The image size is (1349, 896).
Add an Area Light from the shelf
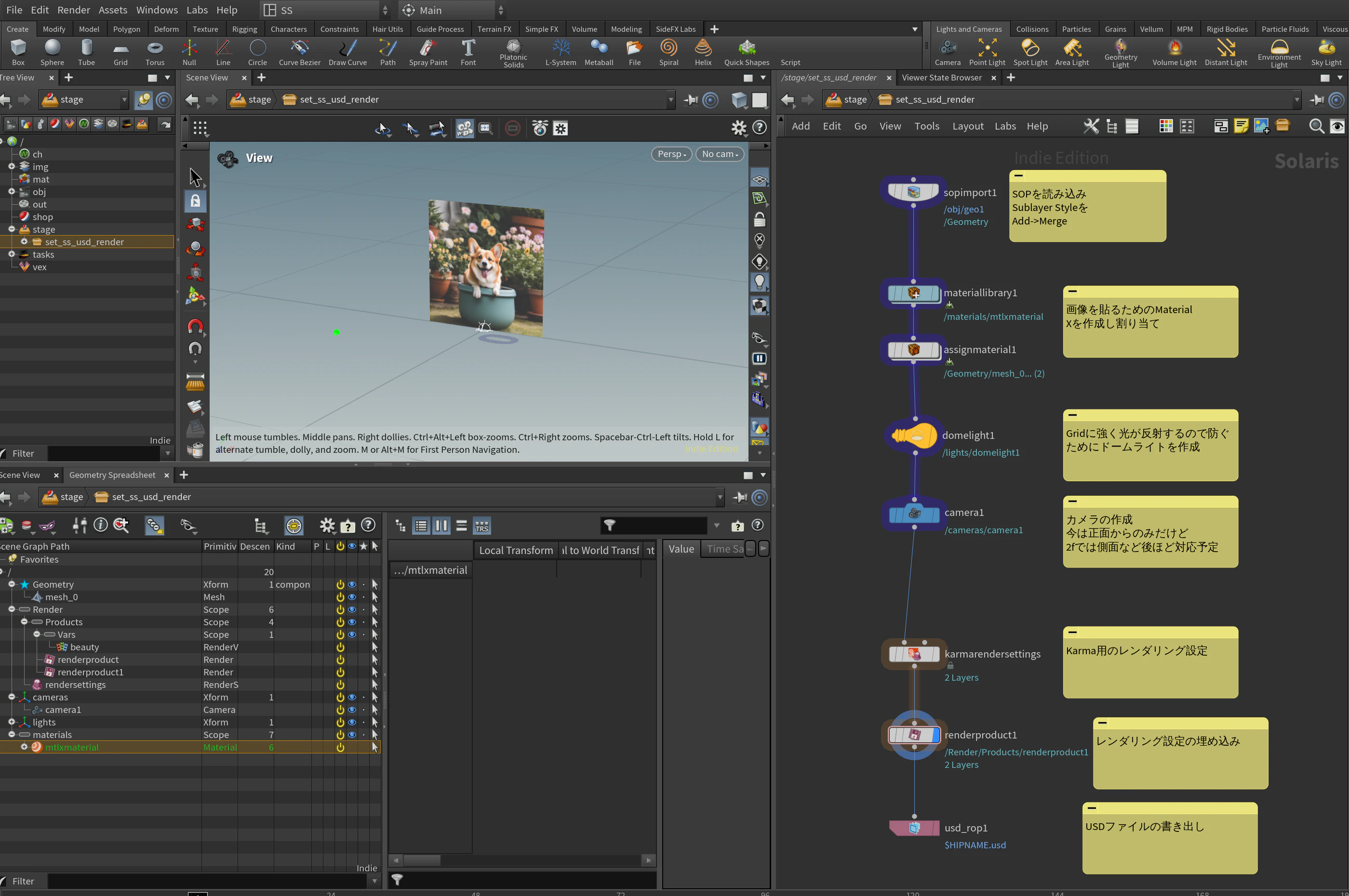1072,52
